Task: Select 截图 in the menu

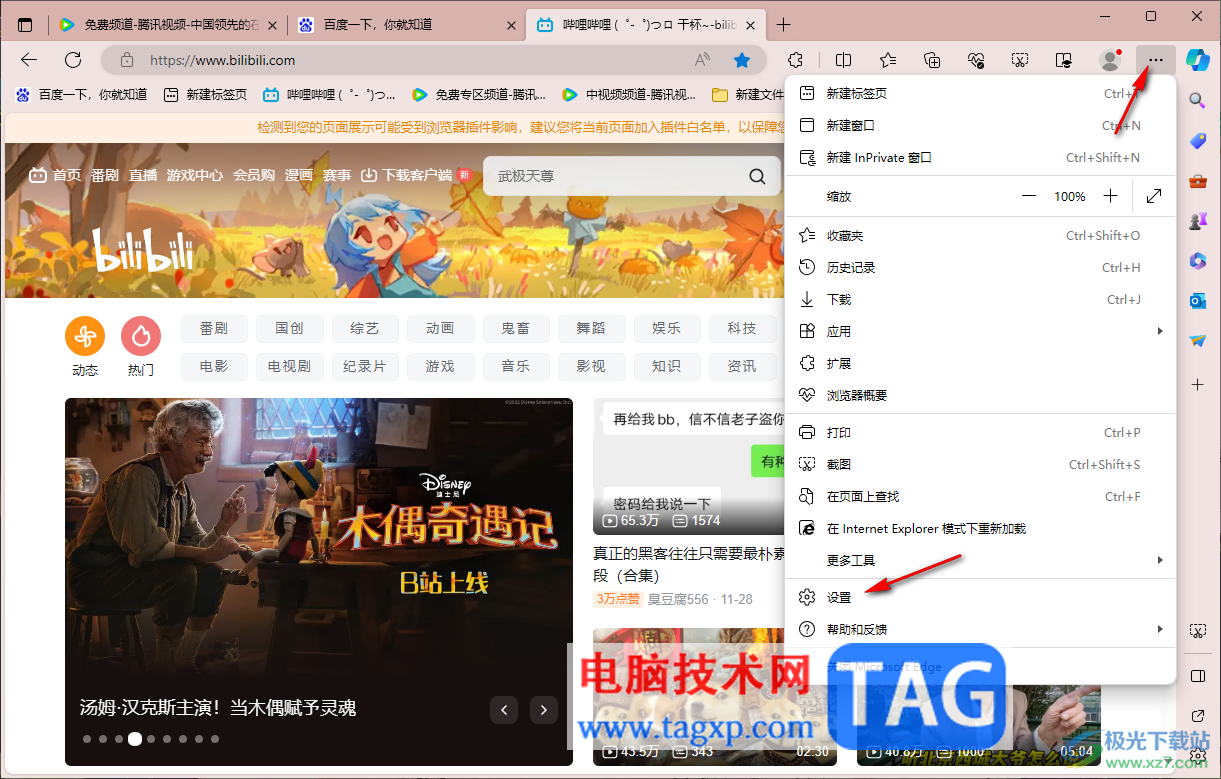Action: tap(980, 465)
